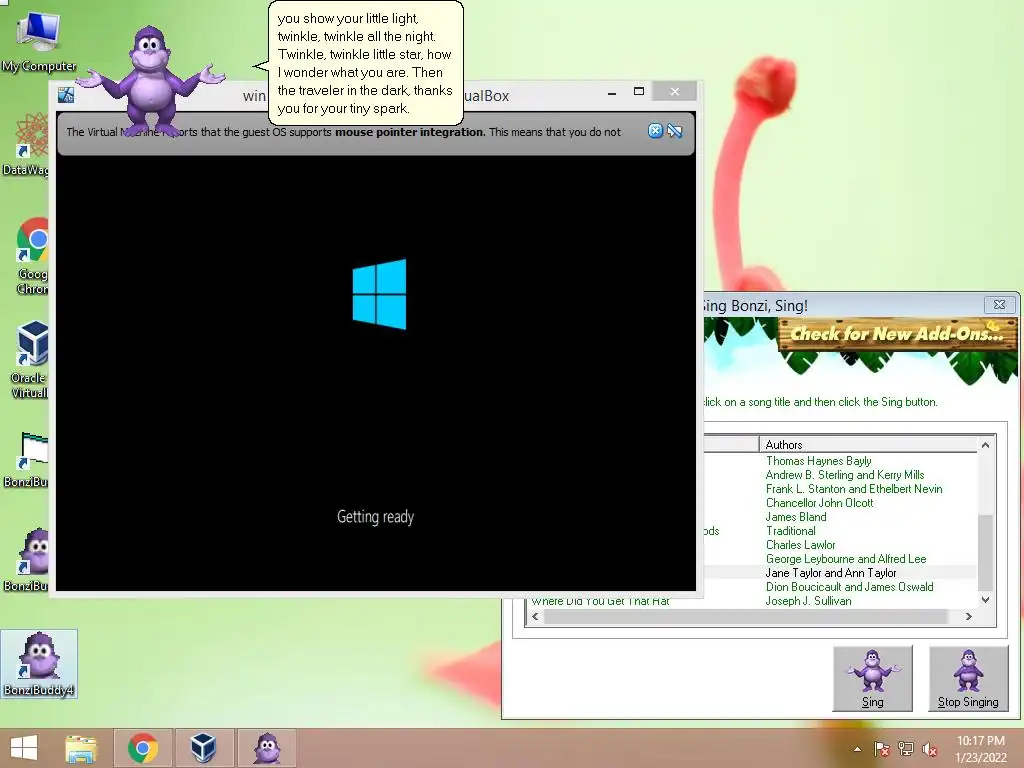1024x768 pixels.
Task: Show hidden tray icons arrow
Action: tap(857, 749)
